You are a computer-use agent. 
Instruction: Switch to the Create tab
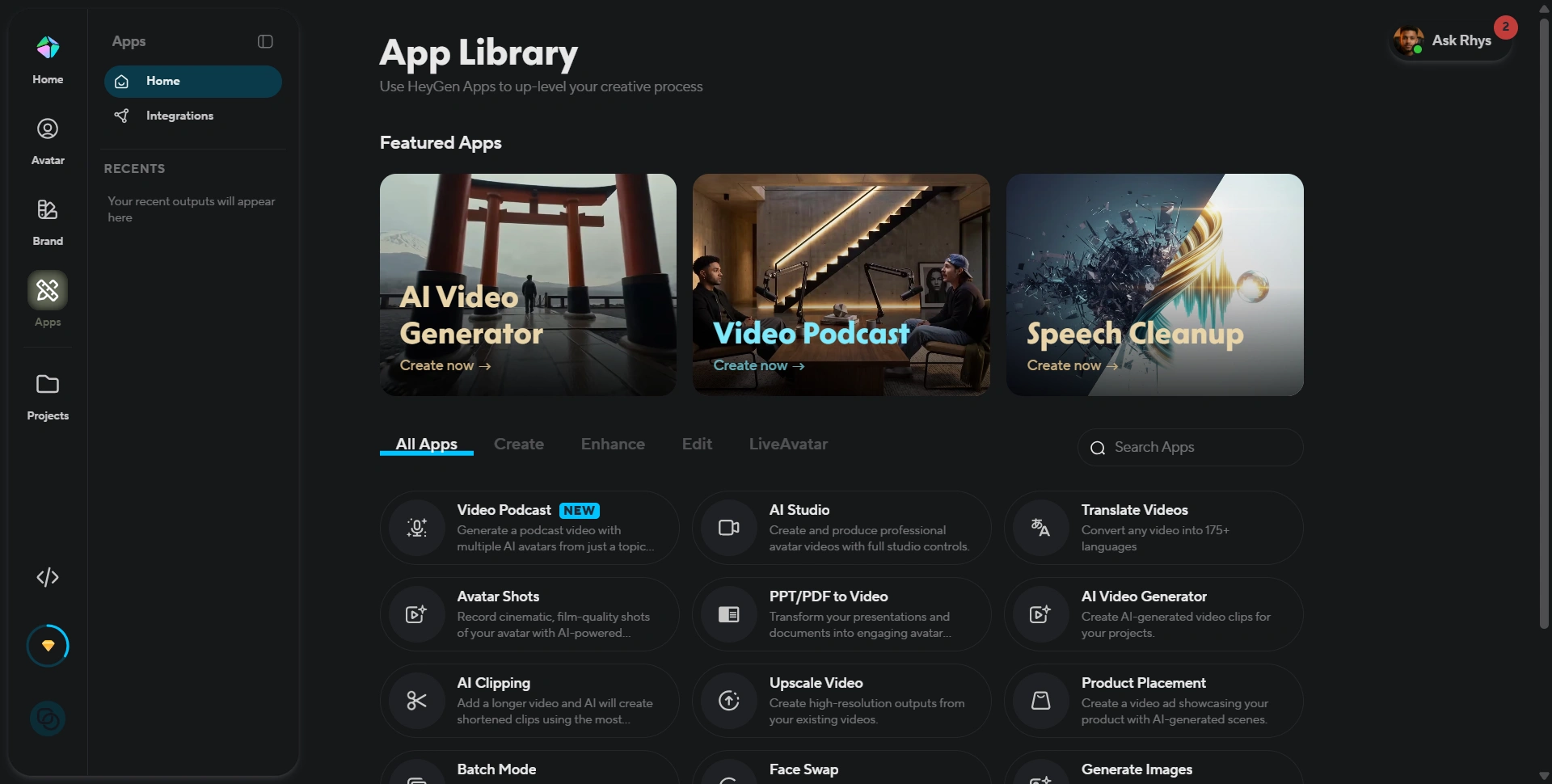click(519, 444)
